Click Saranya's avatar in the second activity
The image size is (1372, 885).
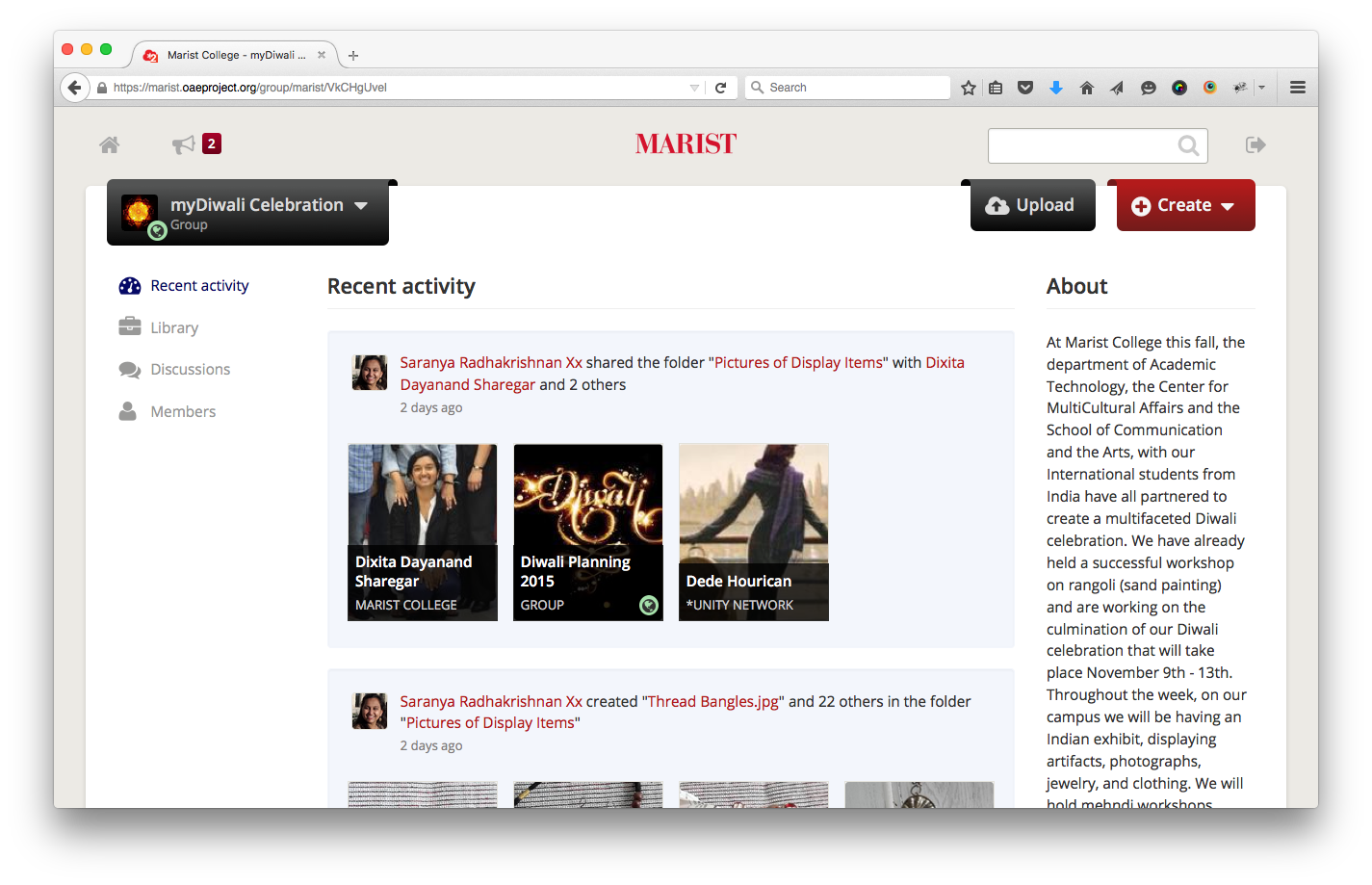[x=370, y=711]
